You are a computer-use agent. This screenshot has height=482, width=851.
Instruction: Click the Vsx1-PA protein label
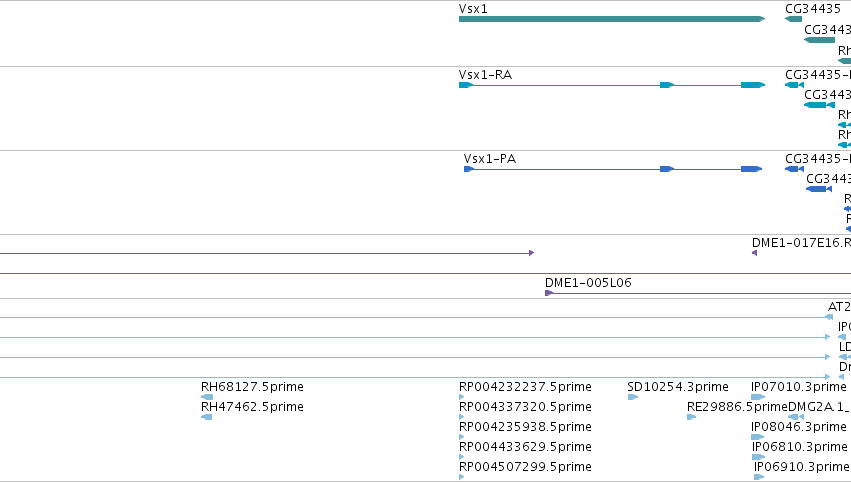490,159
